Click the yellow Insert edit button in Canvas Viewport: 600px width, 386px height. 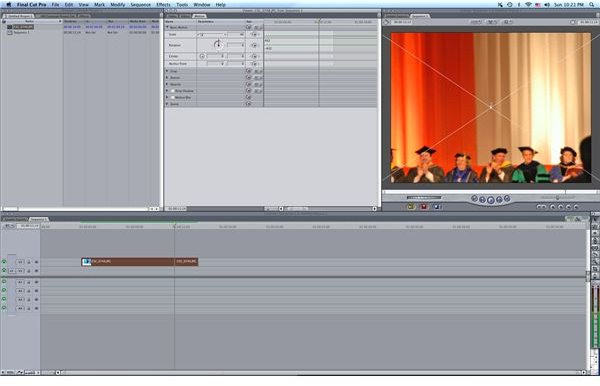[x=411, y=207]
